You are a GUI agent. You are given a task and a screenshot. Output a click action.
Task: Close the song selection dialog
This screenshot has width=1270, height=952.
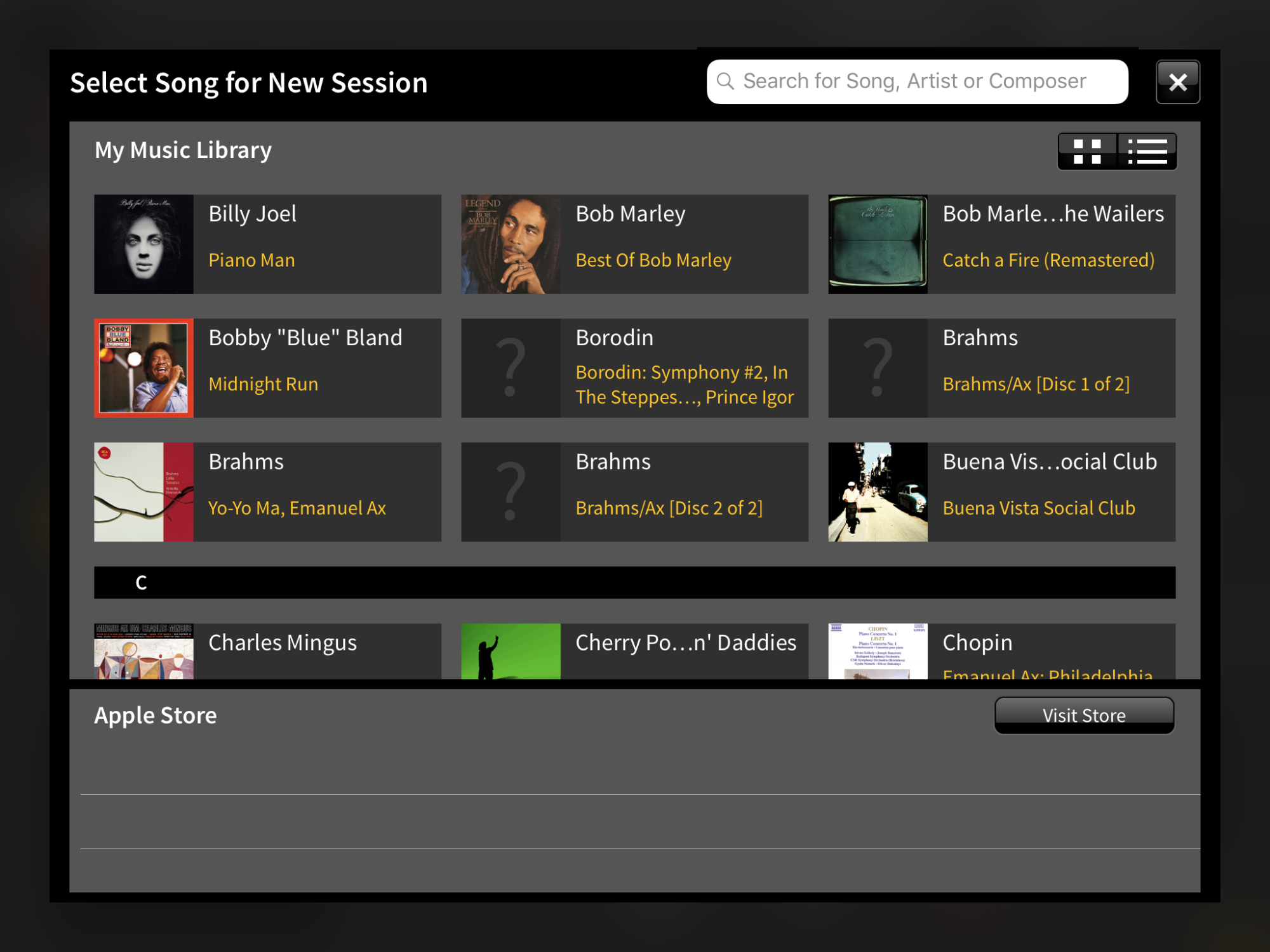(1177, 82)
